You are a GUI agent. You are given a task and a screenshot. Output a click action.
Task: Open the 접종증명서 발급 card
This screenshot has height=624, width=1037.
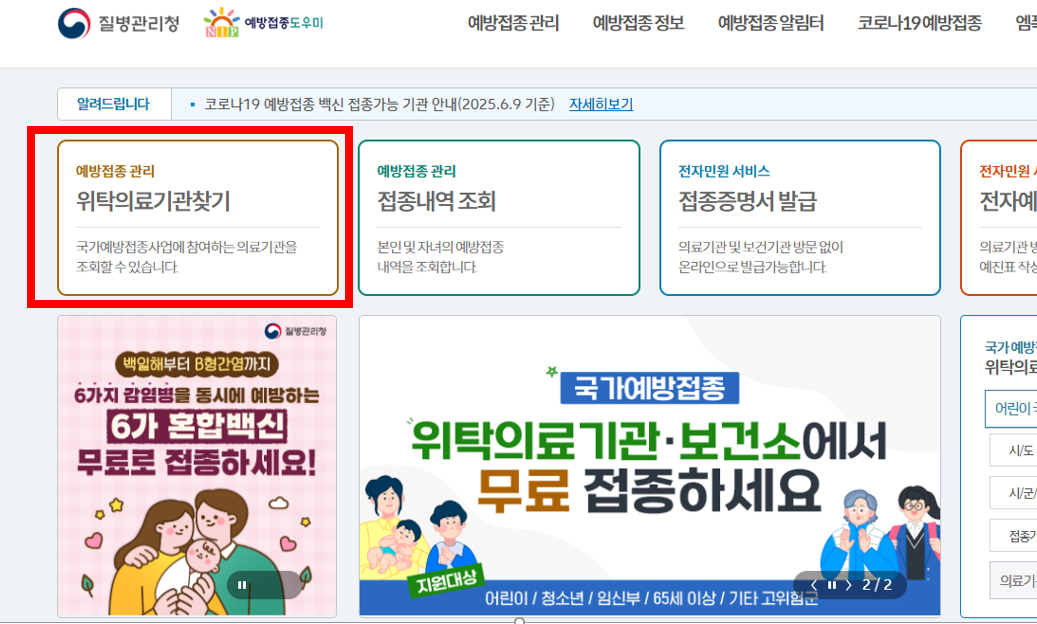[x=800, y=217]
